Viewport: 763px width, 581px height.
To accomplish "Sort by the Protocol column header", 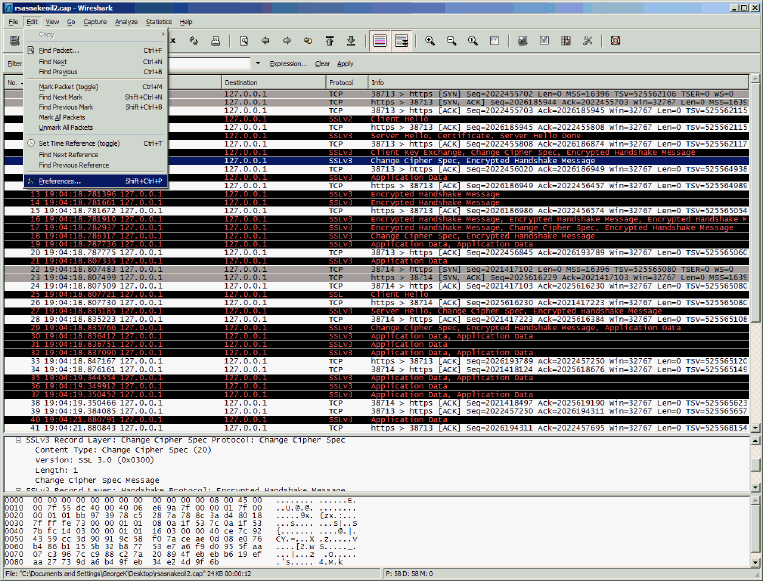I will point(347,82).
